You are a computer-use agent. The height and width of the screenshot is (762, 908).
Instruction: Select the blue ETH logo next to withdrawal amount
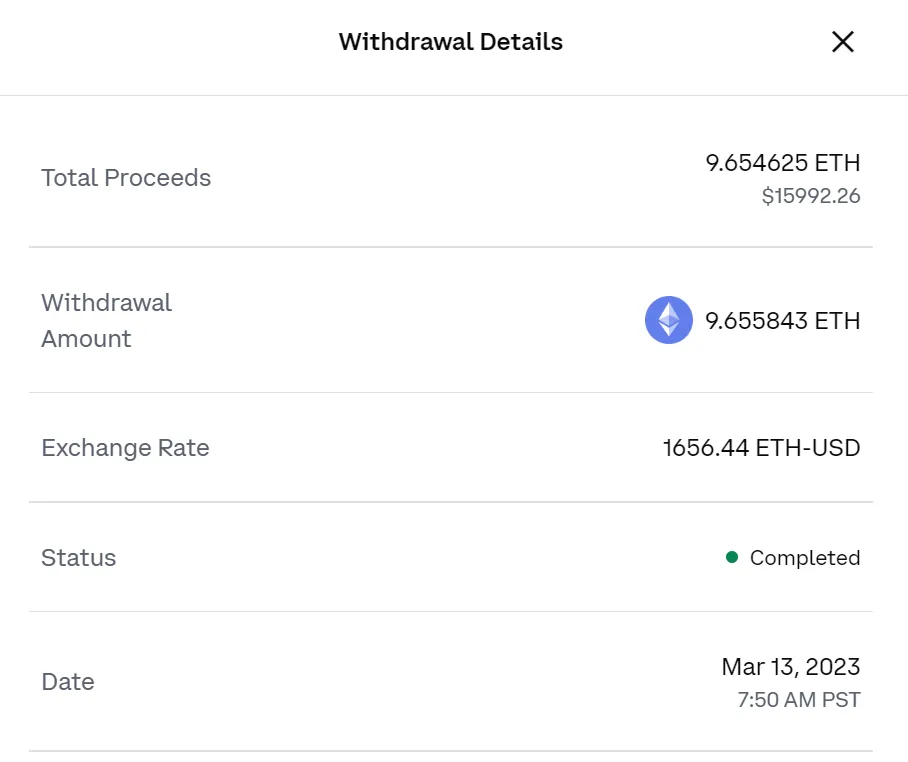668,320
